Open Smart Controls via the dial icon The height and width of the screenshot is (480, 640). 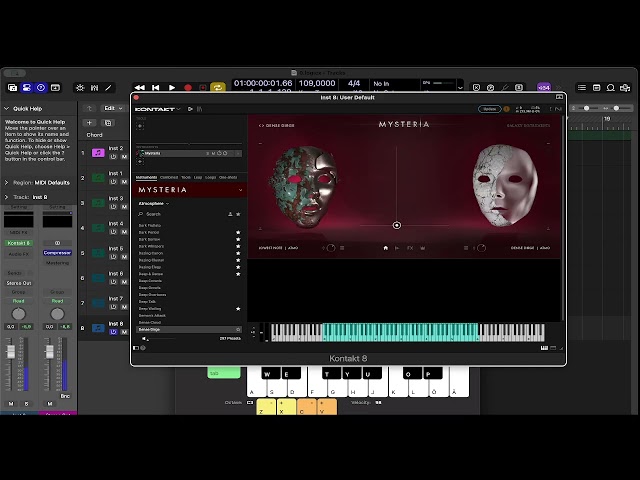[x=80, y=88]
